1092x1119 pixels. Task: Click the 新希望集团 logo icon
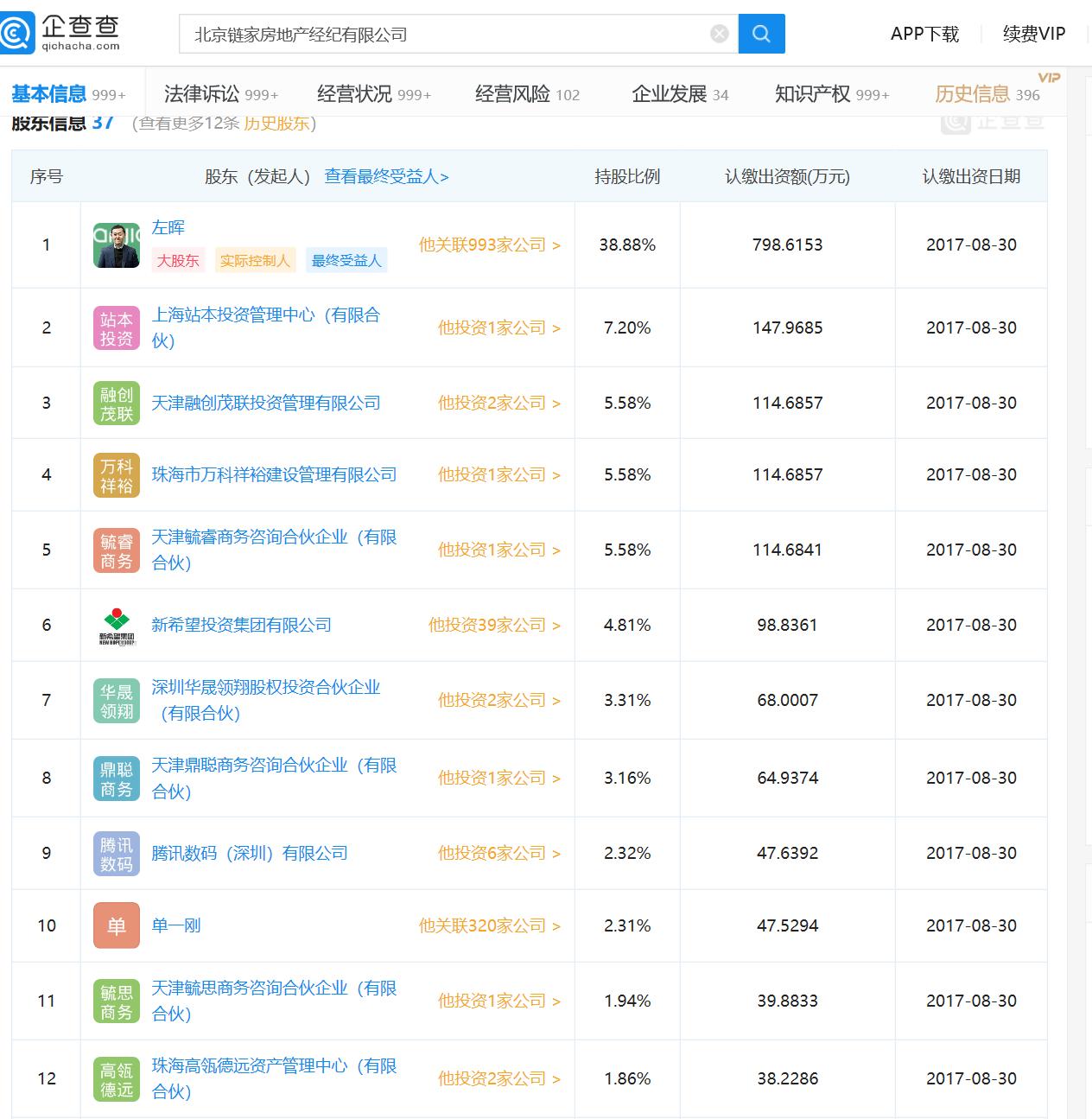point(117,626)
